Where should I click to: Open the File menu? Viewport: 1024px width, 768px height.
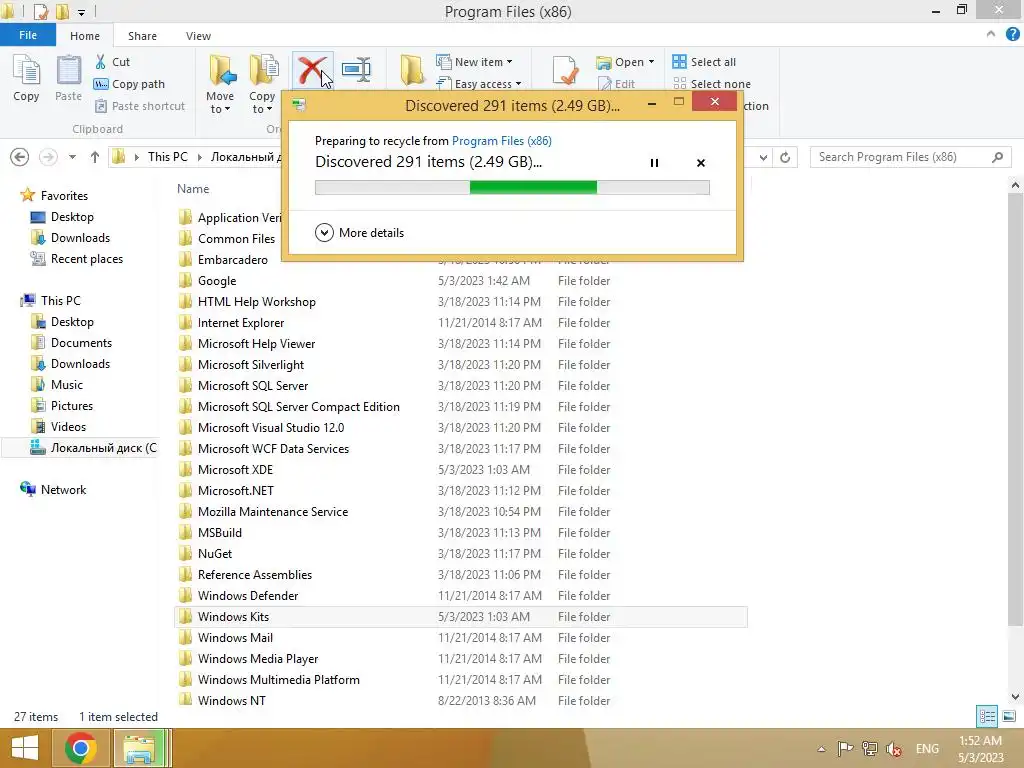(x=27, y=35)
